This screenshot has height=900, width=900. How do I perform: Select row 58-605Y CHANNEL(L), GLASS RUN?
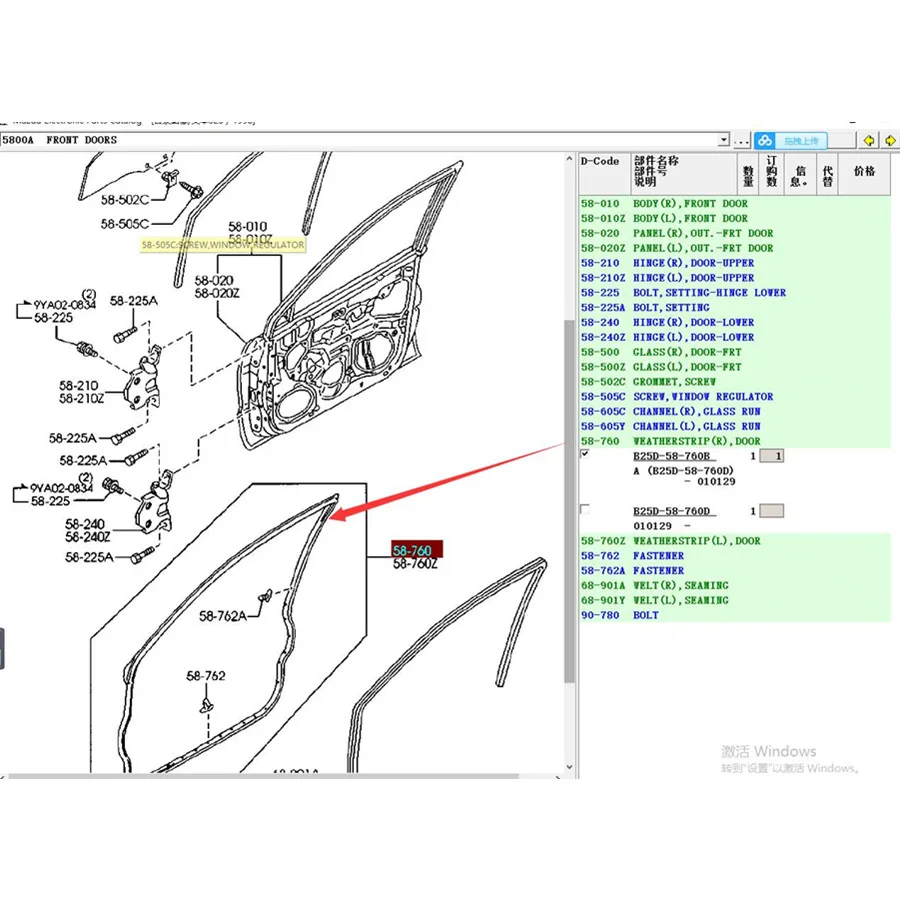(735, 426)
